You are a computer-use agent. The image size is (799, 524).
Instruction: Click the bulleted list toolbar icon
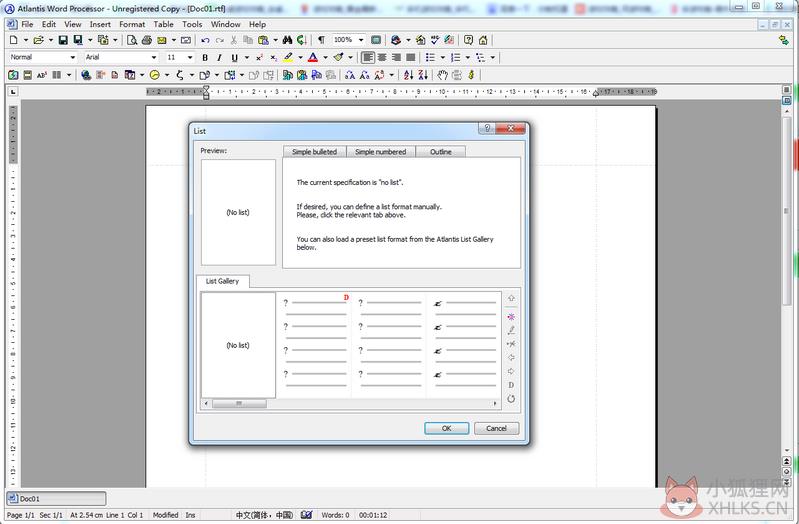tap(430, 58)
